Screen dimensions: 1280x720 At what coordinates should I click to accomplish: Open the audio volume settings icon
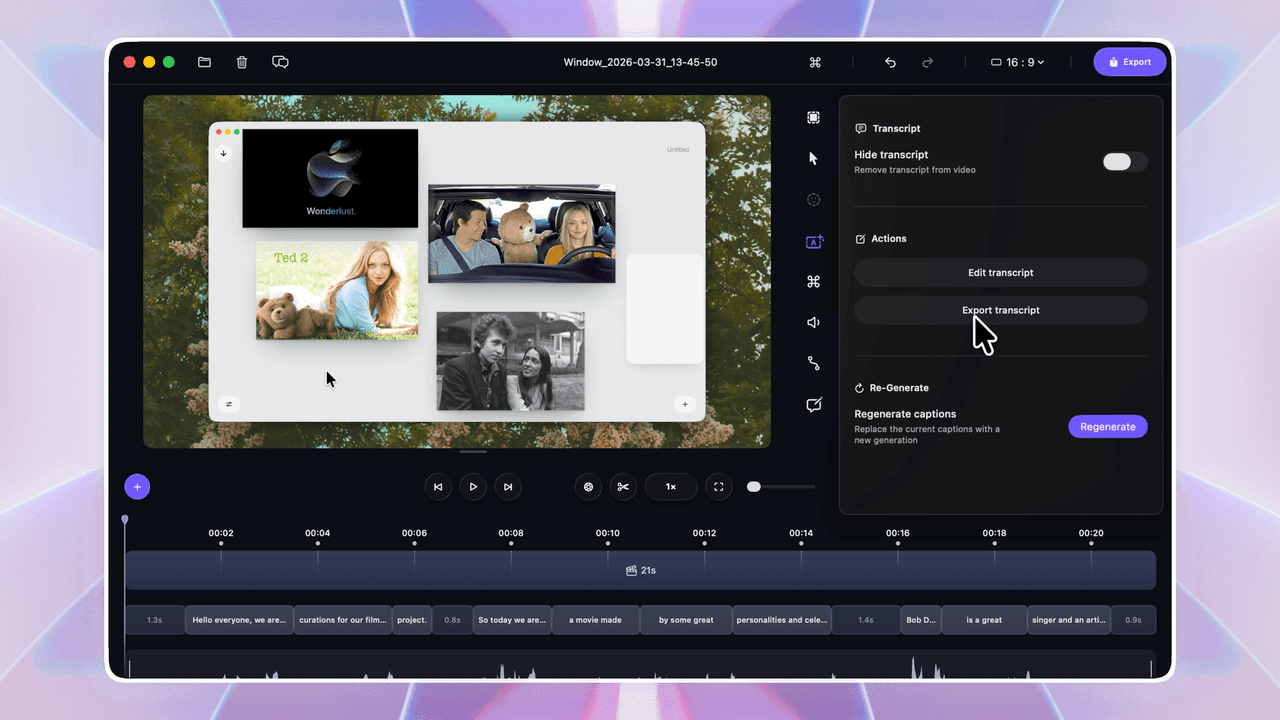tap(814, 322)
